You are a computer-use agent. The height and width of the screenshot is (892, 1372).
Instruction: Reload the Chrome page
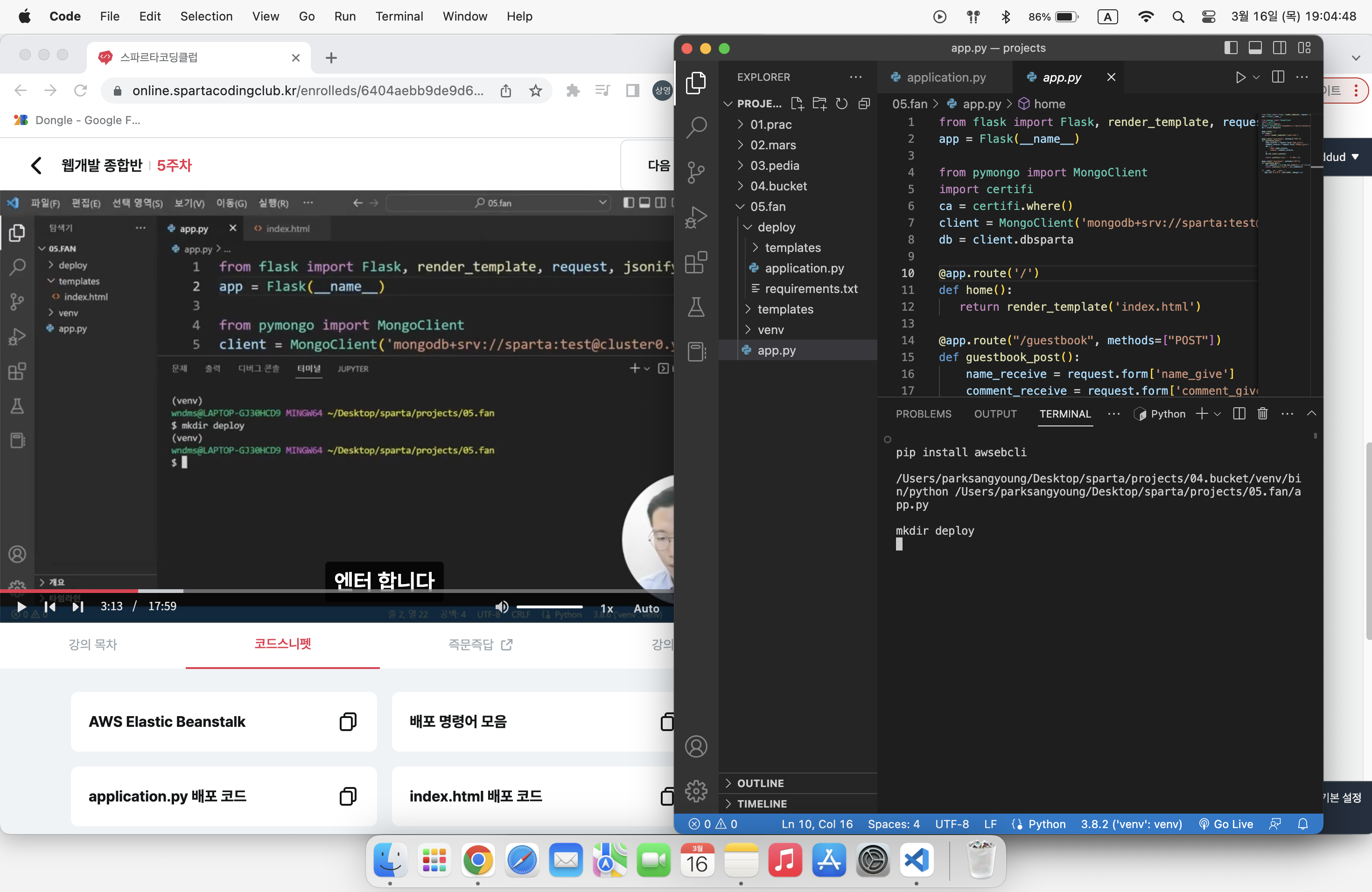pyautogui.click(x=81, y=91)
